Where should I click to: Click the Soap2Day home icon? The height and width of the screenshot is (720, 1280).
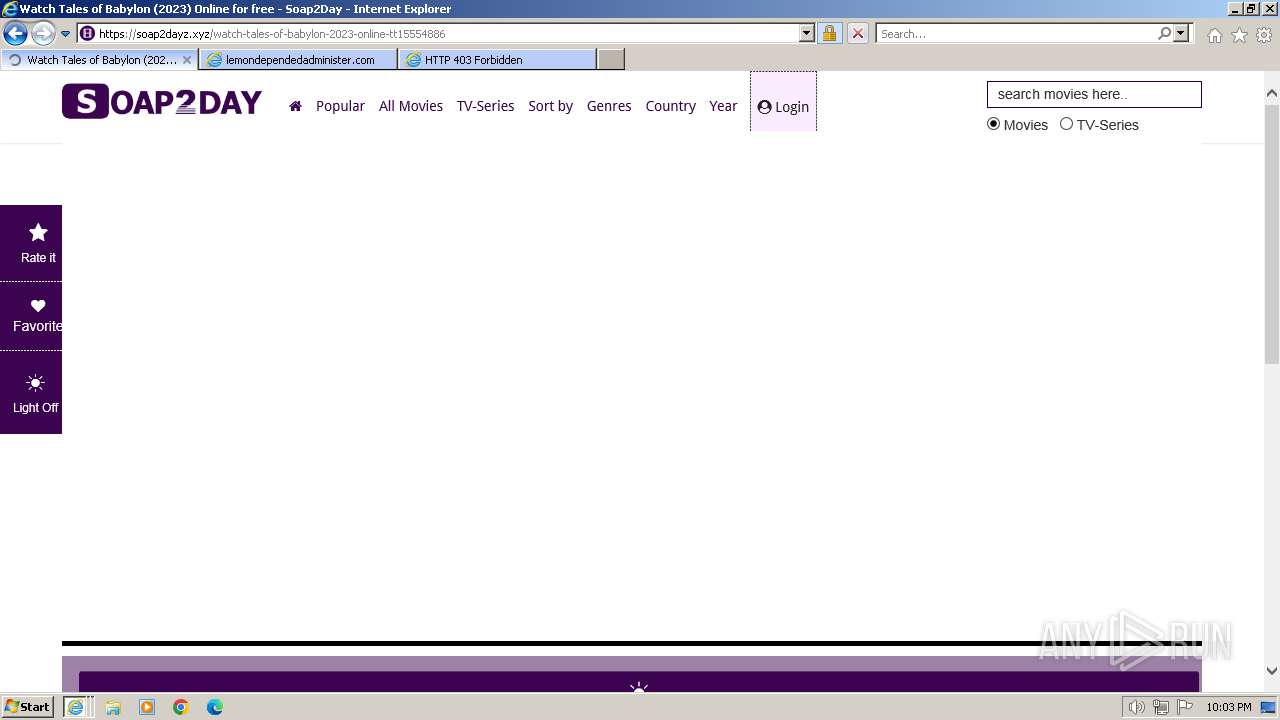295,106
